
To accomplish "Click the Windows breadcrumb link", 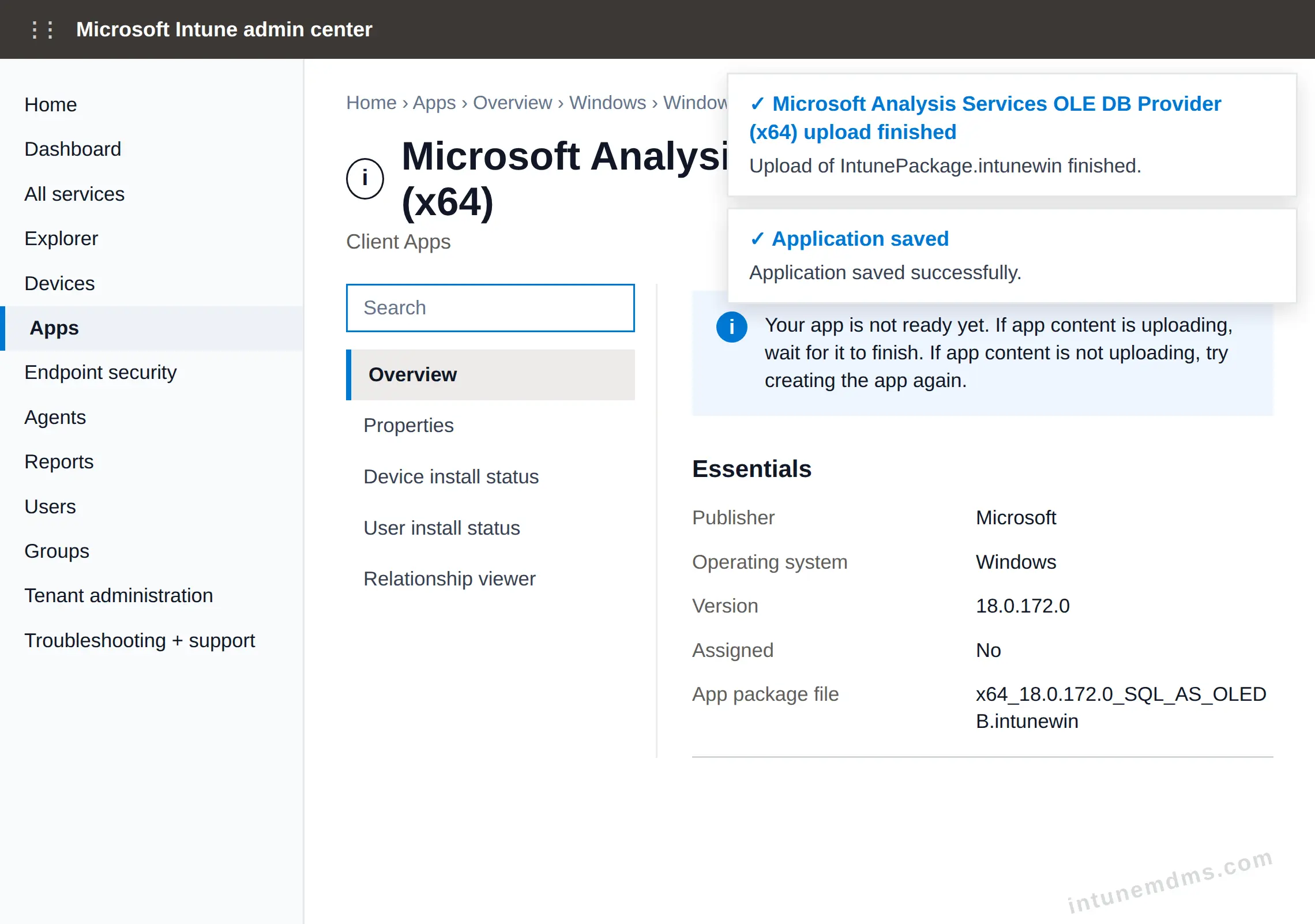I will (x=608, y=102).
